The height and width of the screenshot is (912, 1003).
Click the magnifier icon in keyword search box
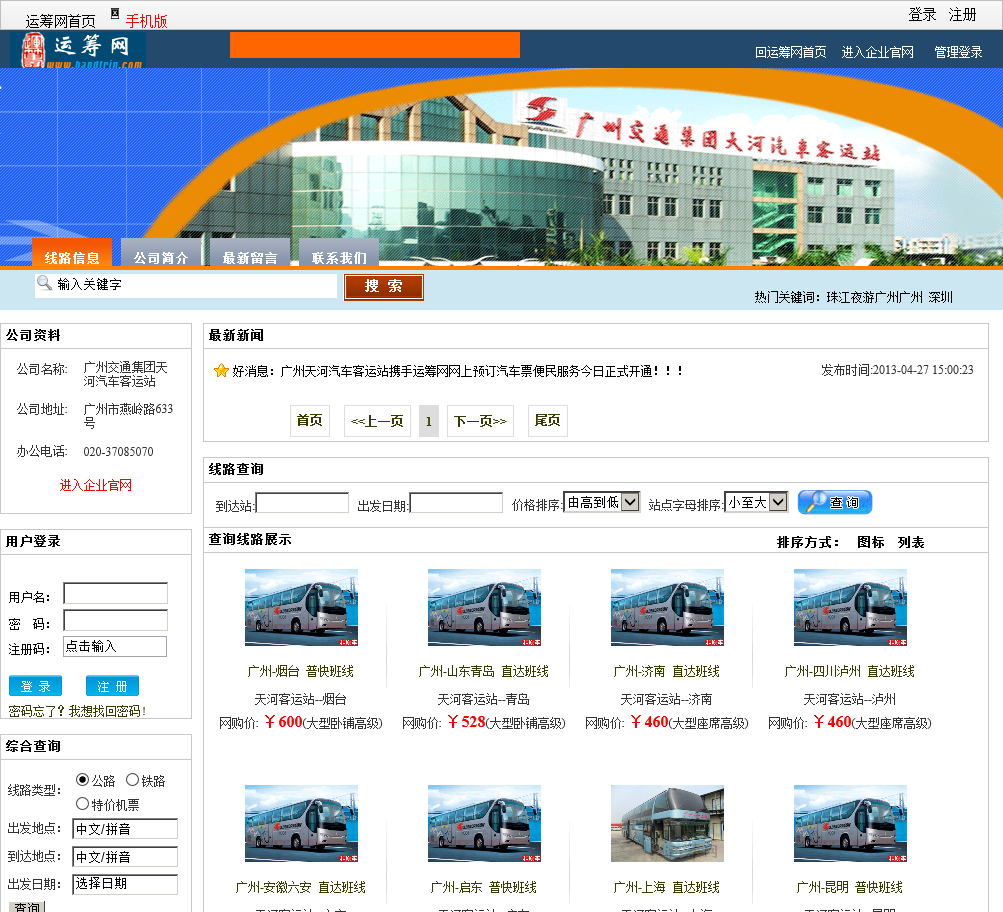point(44,282)
